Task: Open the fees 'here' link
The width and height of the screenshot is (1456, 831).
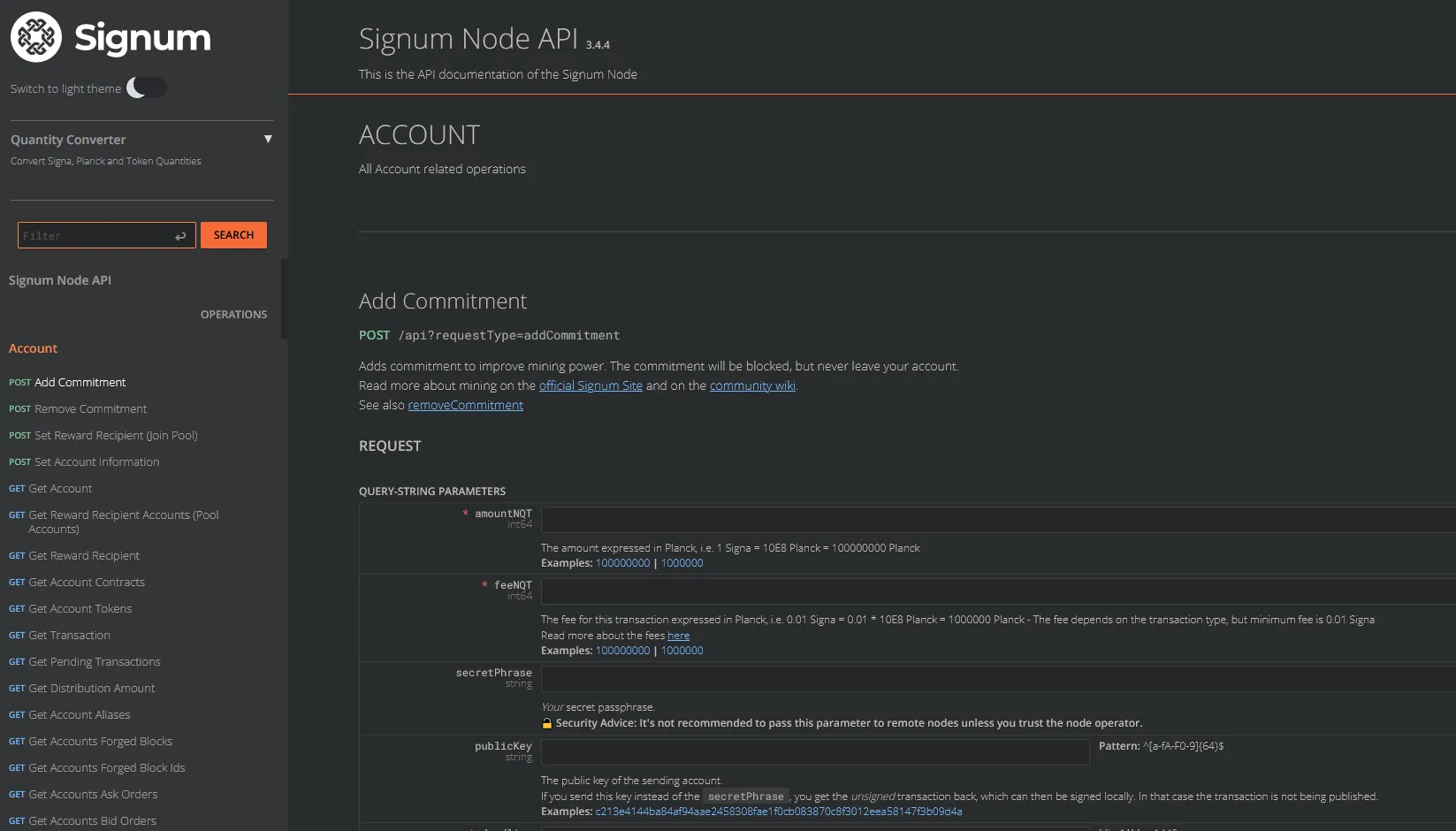Action: tap(678, 636)
